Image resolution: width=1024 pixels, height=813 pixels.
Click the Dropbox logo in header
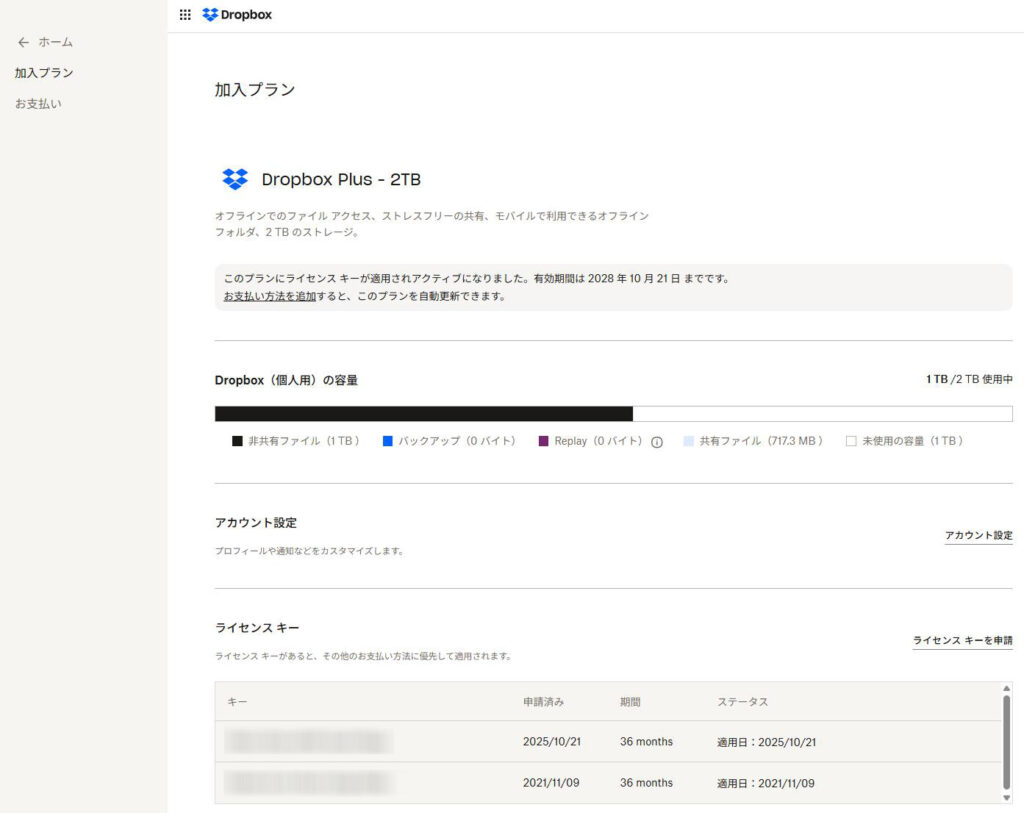pos(237,15)
